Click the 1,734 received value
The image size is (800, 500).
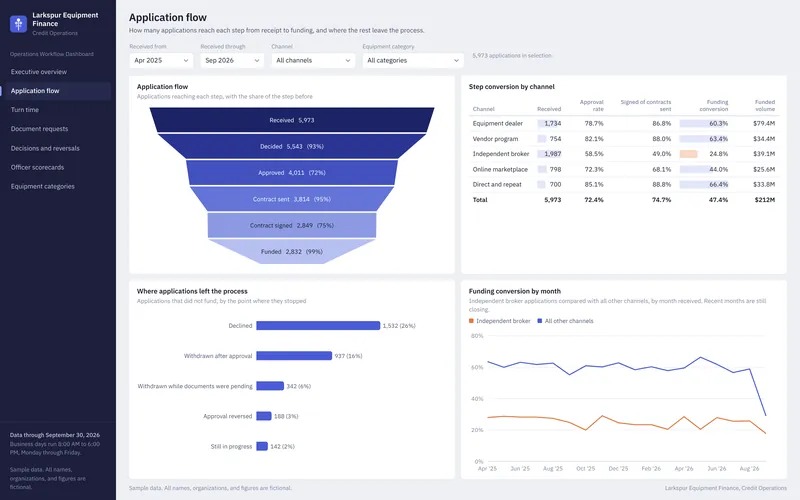pyautogui.click(x=552, y=123)
